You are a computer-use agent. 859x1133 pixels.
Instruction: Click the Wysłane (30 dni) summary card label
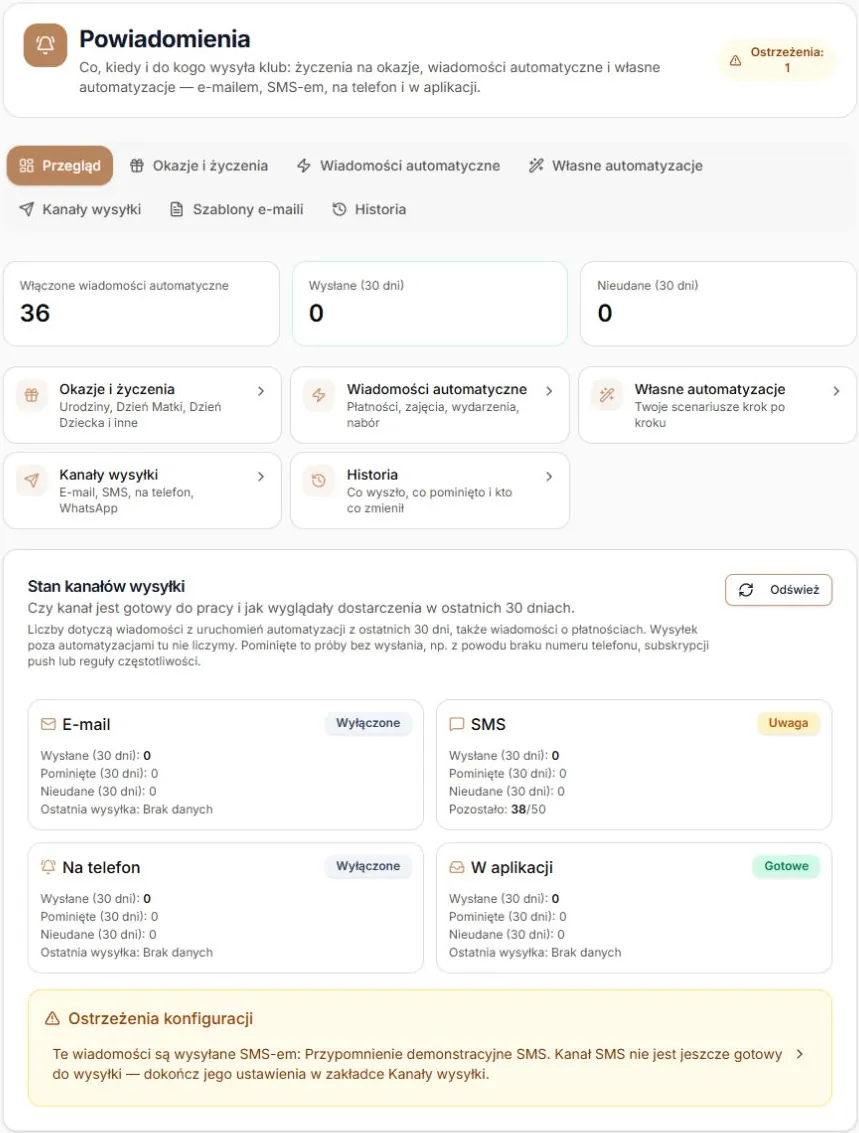pos(356,285)
